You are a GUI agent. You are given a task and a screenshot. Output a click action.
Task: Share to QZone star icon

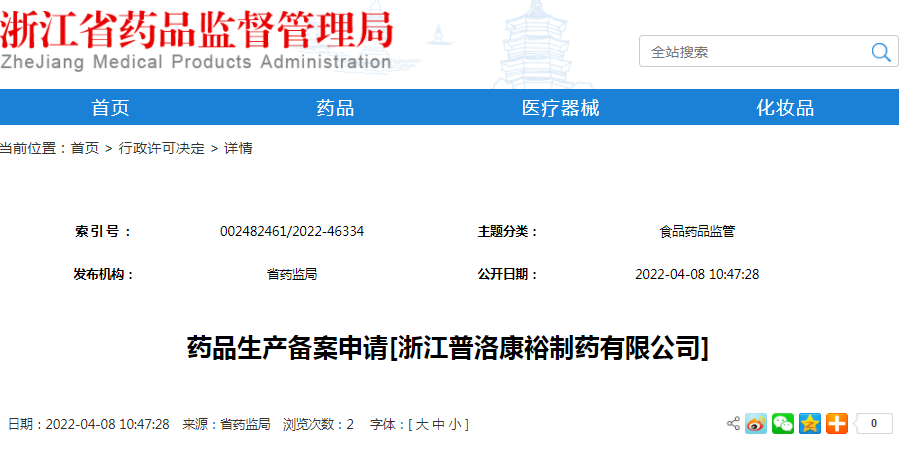point(810,424)
